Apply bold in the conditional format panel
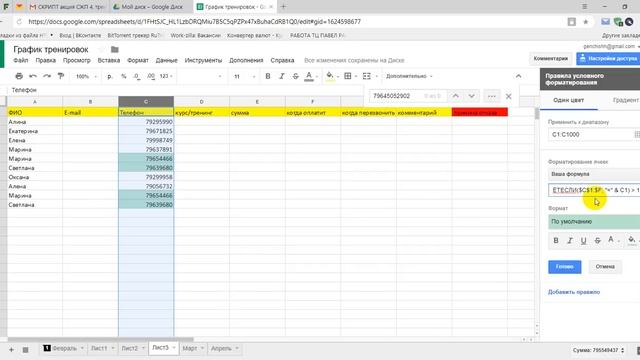Screen dimensions: 640x360 coord(556,240)
